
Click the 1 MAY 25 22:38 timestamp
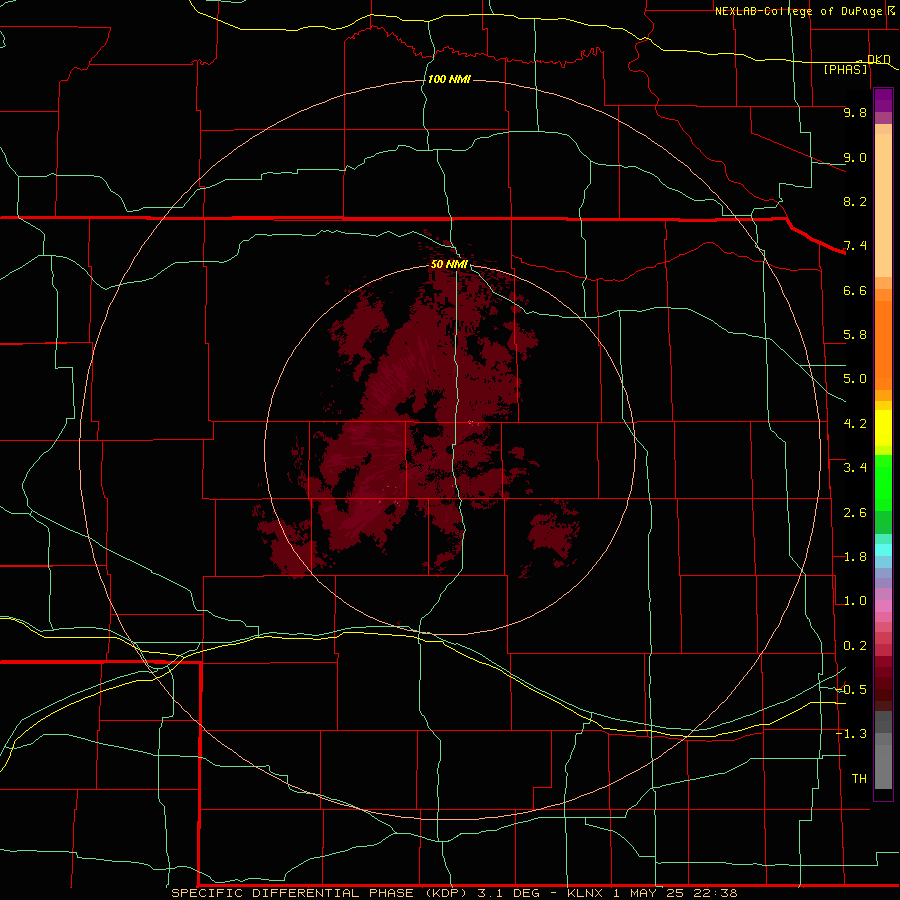(675, 893)
